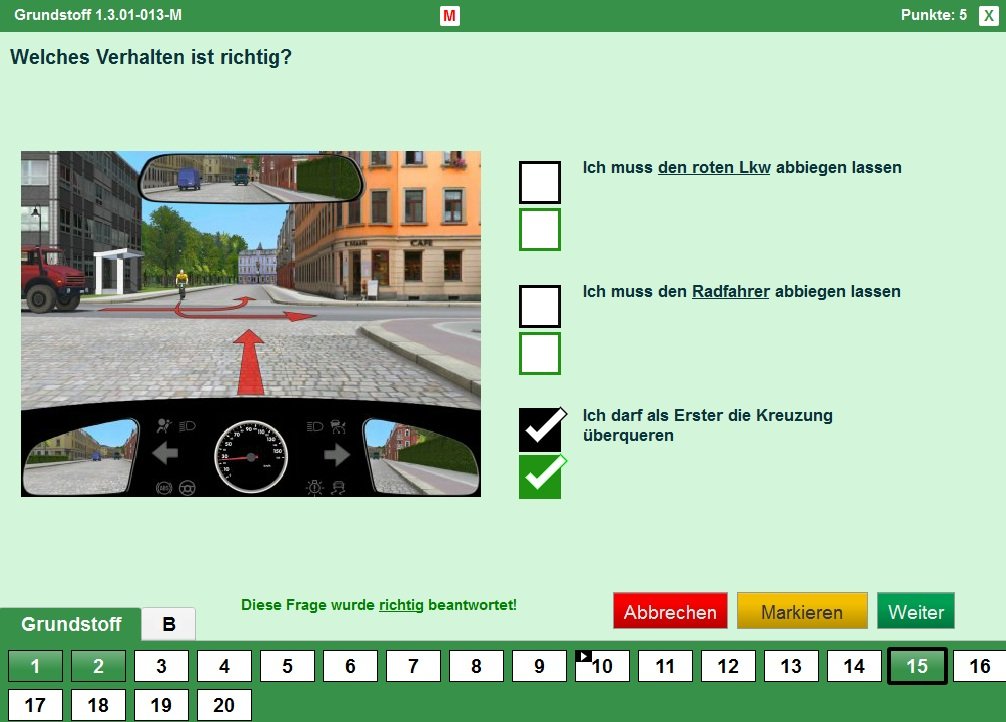The height and width of the screenshot is (722, 1006).
Task: Go to question 3 in the navigator
Action: (x=161, y=666)
